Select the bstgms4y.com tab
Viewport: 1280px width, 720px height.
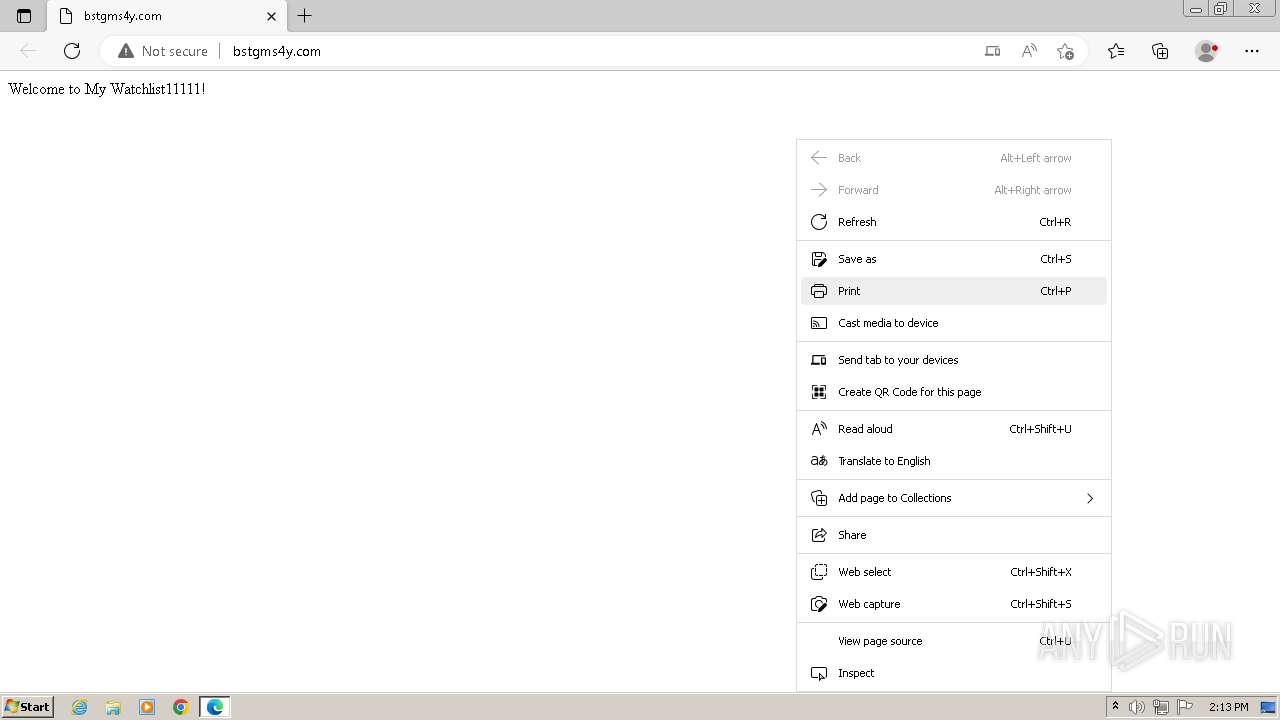pyautogui.click(x=166, y=16)
